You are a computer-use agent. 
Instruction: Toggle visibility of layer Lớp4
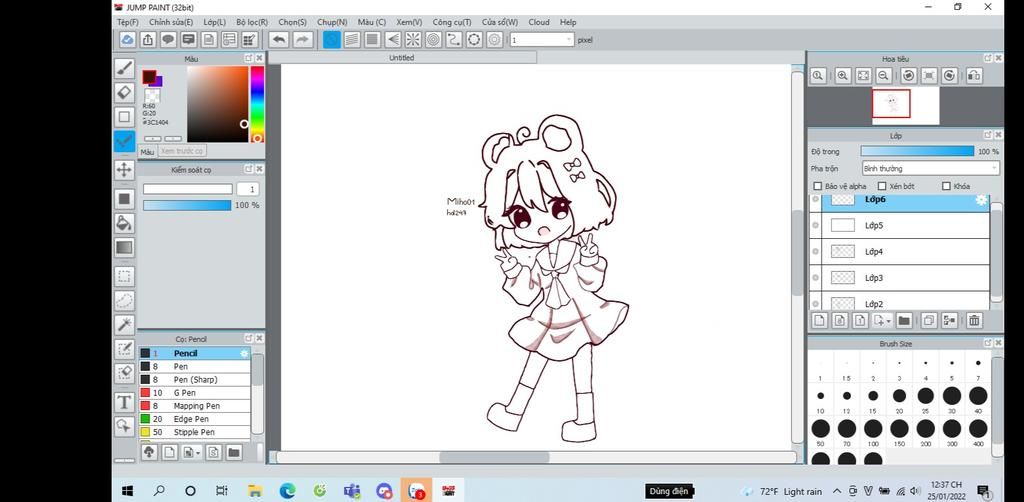[815, 251]
